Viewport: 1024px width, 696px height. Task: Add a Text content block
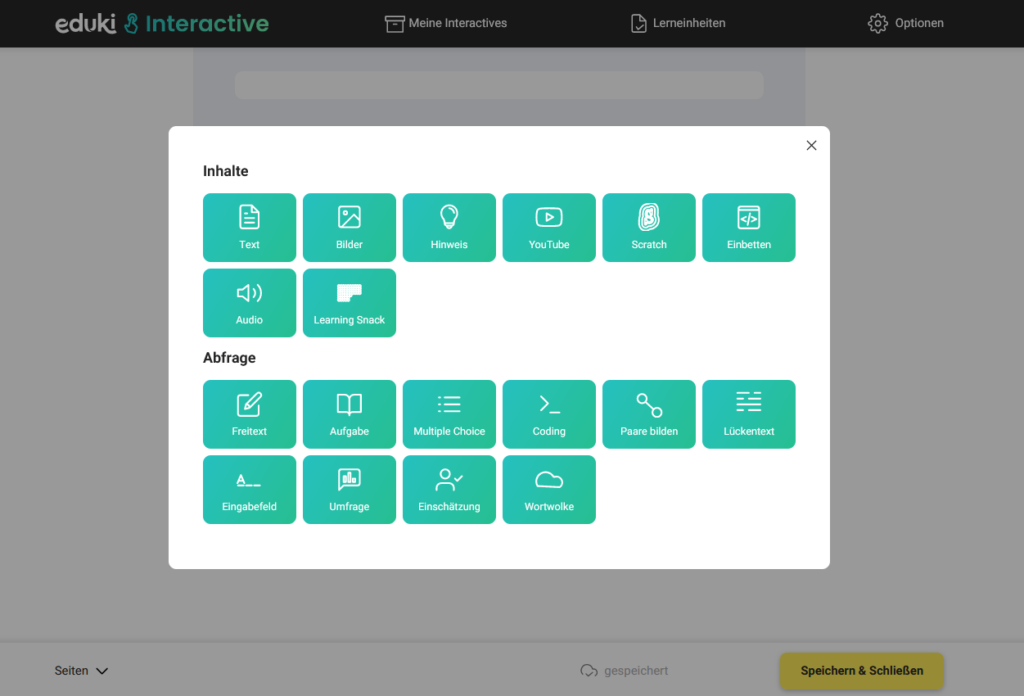coord(249,227)
